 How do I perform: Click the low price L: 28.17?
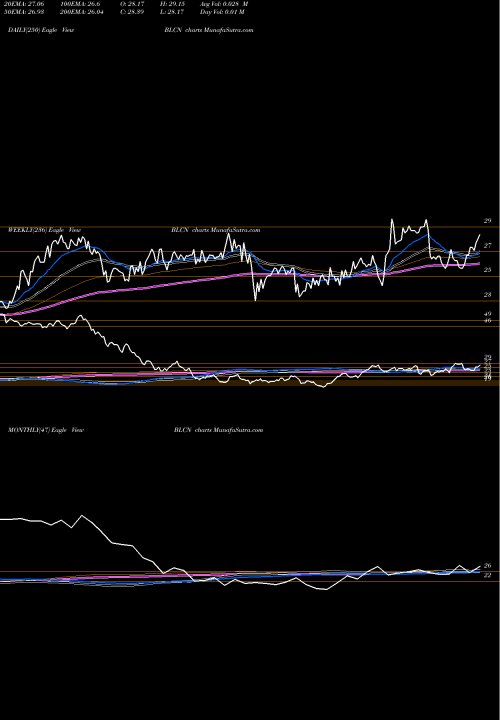pyautogui.click(x=172, y=12)
